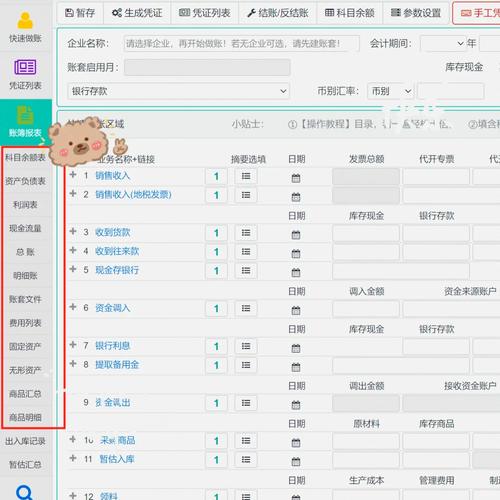The image size is (500, 500).
Task: Open 总账 in sidebar menu
Action: (25, 252)
